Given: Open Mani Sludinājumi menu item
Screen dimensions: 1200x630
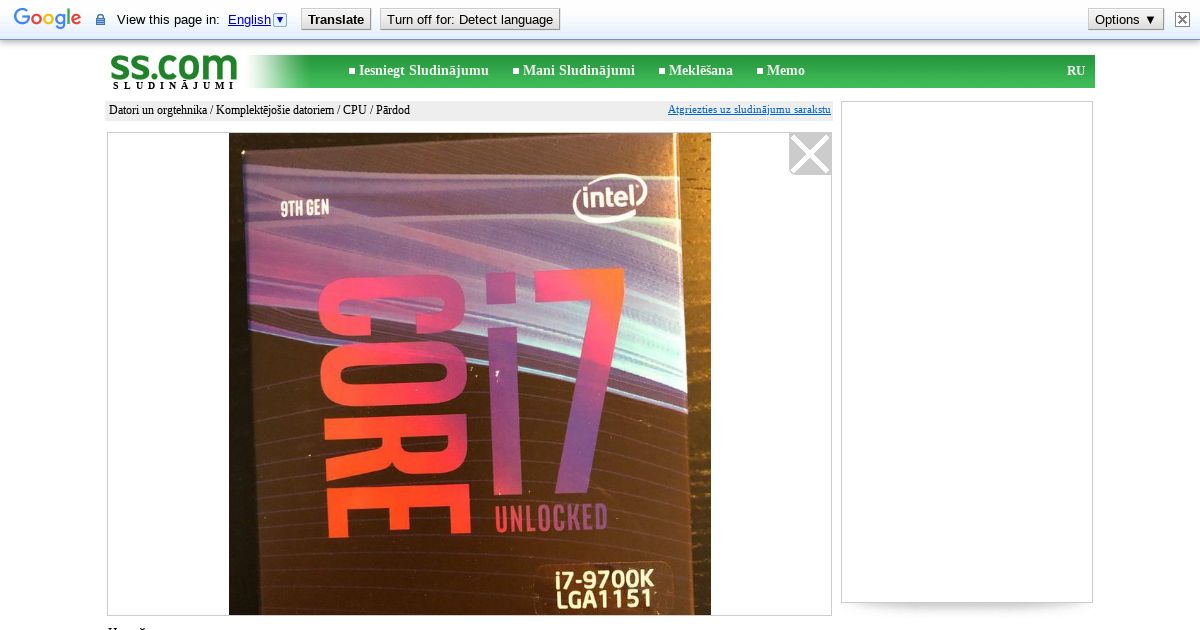Looking at the screenshot, I should coord(579,71).
